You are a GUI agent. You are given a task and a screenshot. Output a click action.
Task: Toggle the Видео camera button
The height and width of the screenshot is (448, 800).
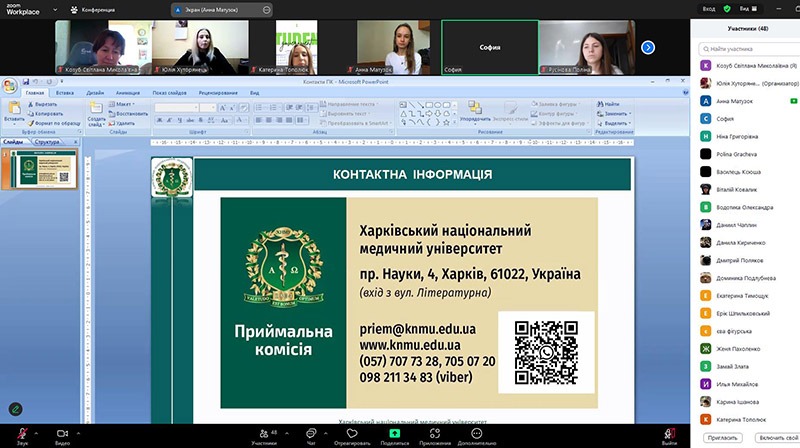62,431
